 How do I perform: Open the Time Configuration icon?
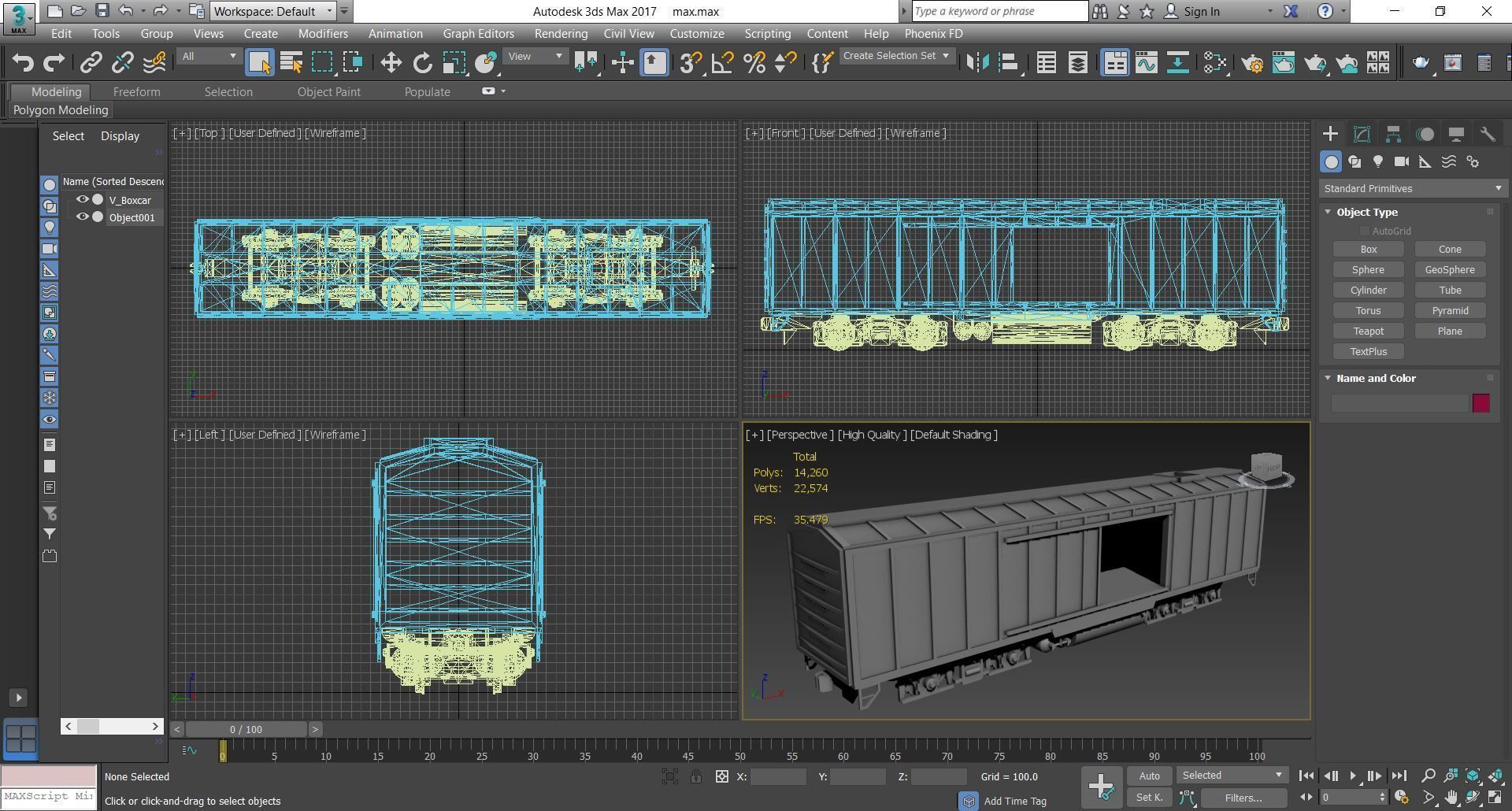tap(1401, 798)
